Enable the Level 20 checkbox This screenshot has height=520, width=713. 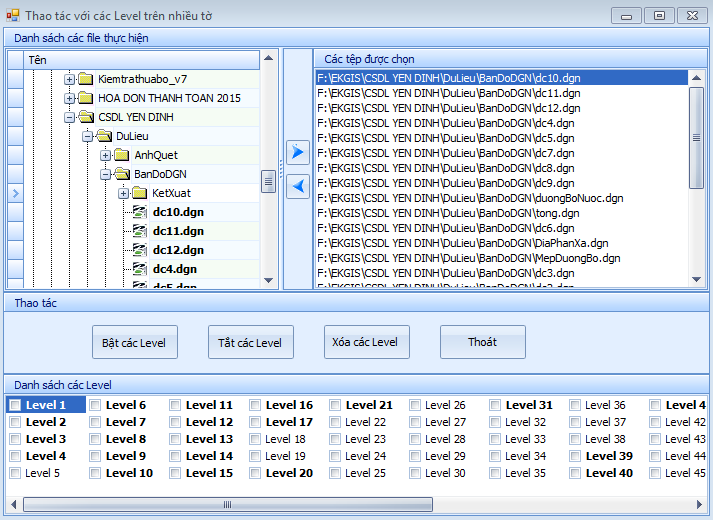click(255, 473)
